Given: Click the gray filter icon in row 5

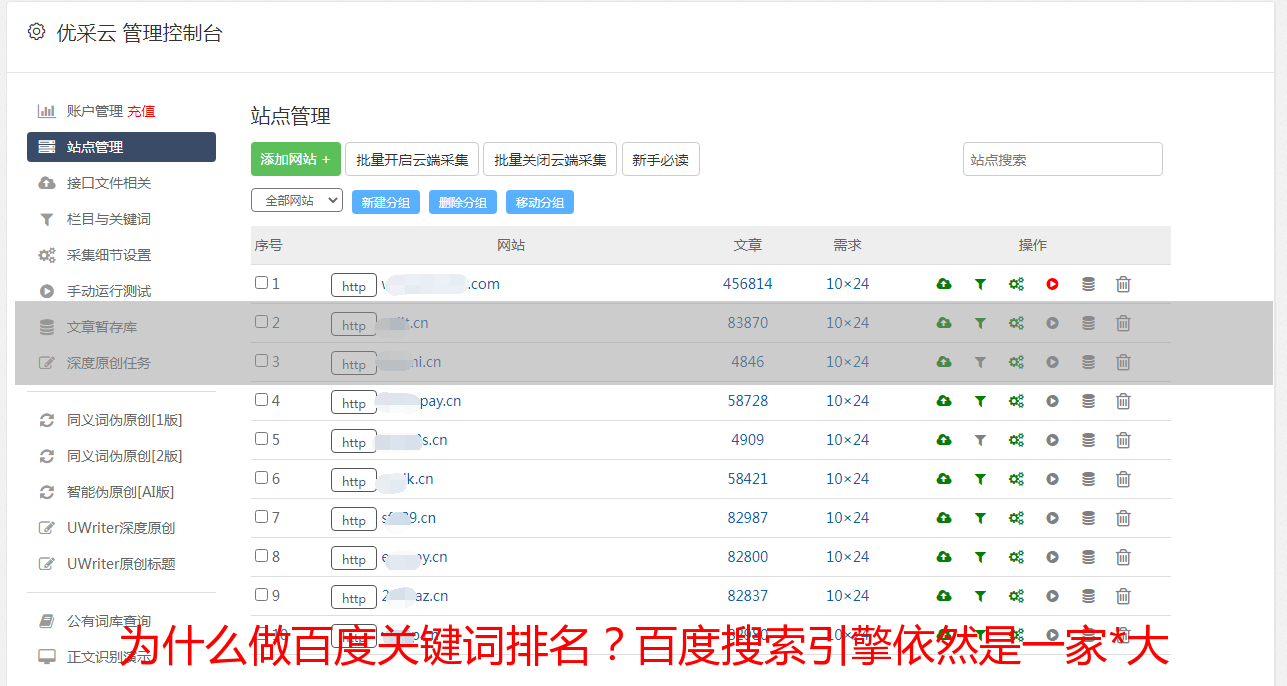Looking at the screenshot, I should click(x=980, y=440).
